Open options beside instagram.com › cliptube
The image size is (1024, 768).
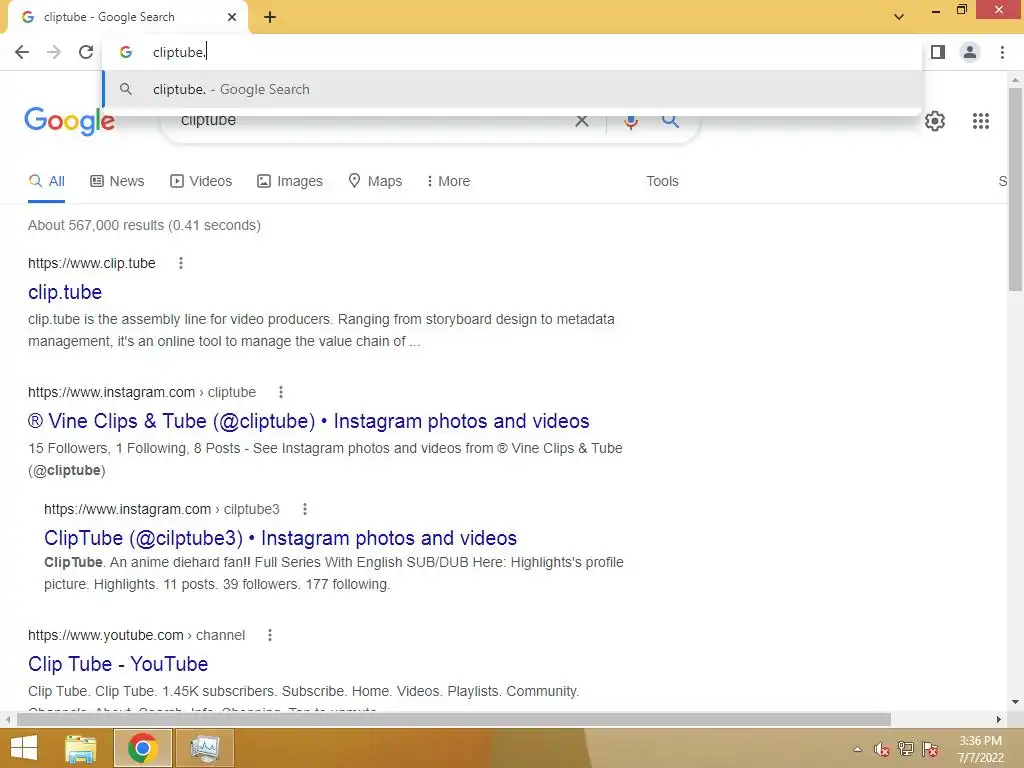(281, 392)
